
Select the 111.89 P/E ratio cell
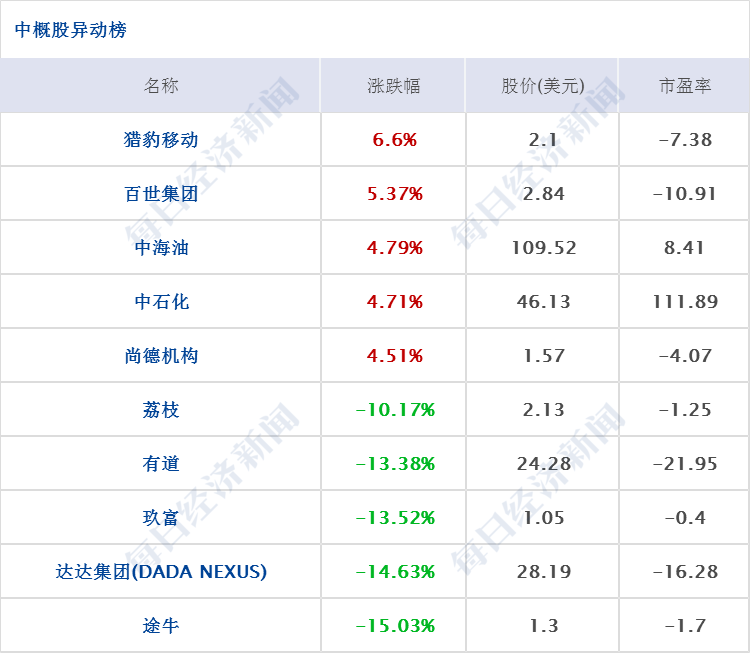pyautogui.click(x=685, y=302)
